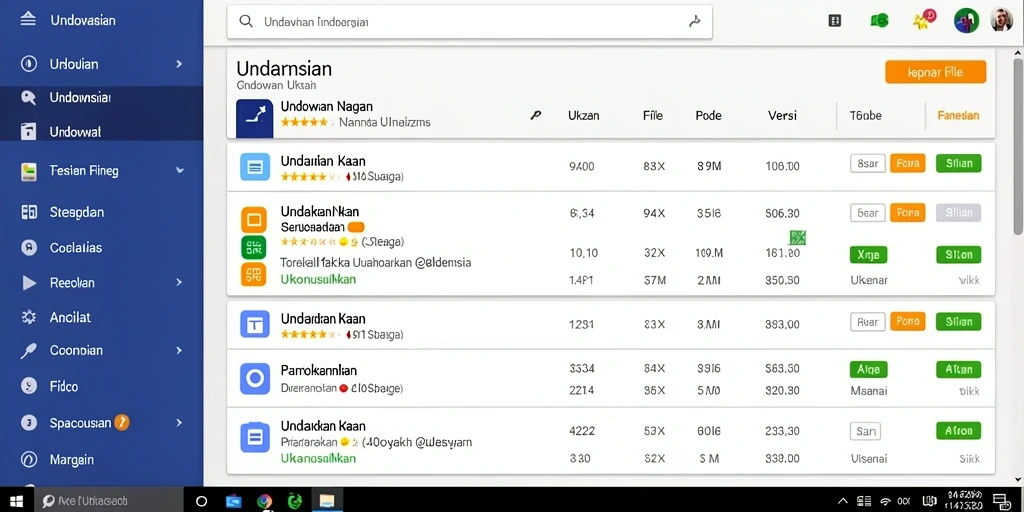Click the taskbar search box
The height and width of the screenshot is (512, 1024).
tap(108, 501)
